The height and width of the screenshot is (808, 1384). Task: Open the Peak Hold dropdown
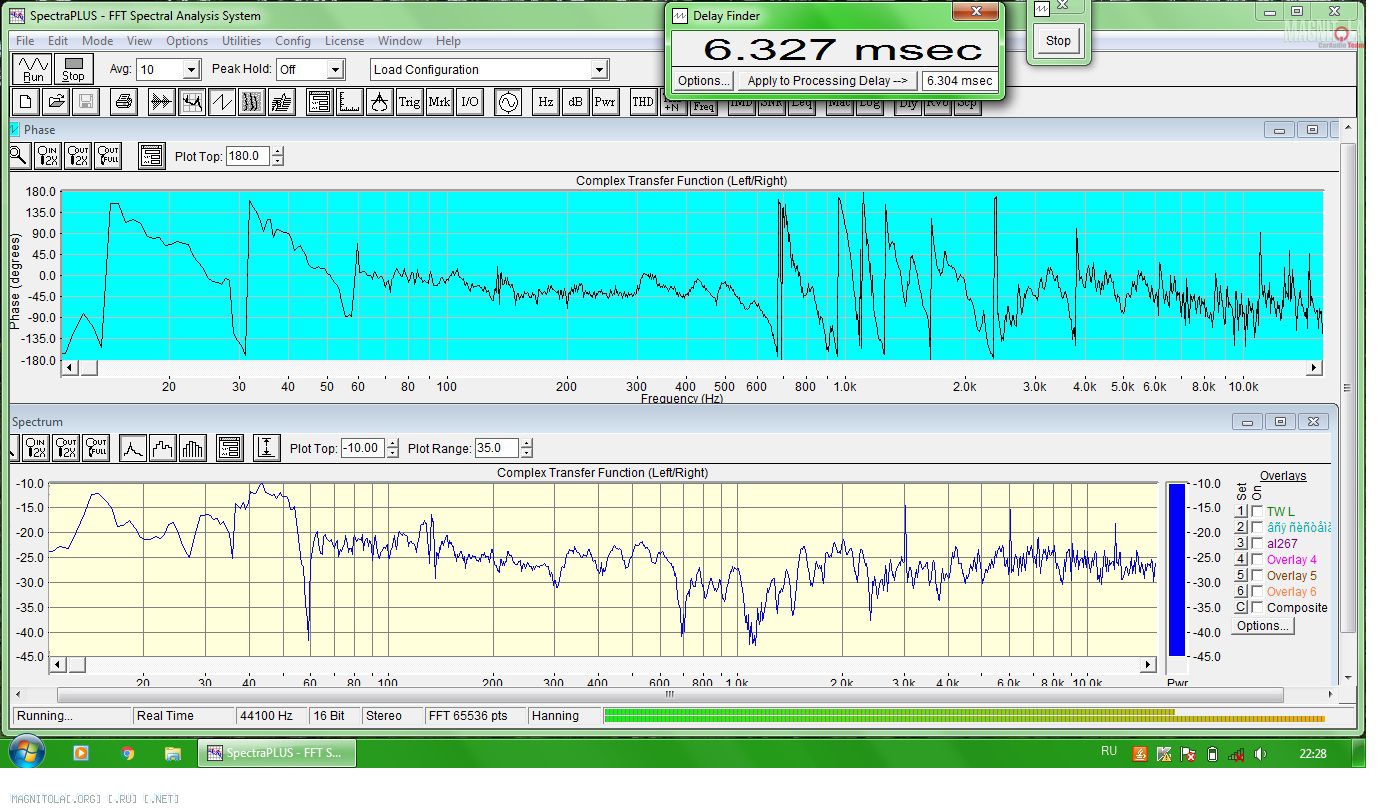(x=335, y=70)
